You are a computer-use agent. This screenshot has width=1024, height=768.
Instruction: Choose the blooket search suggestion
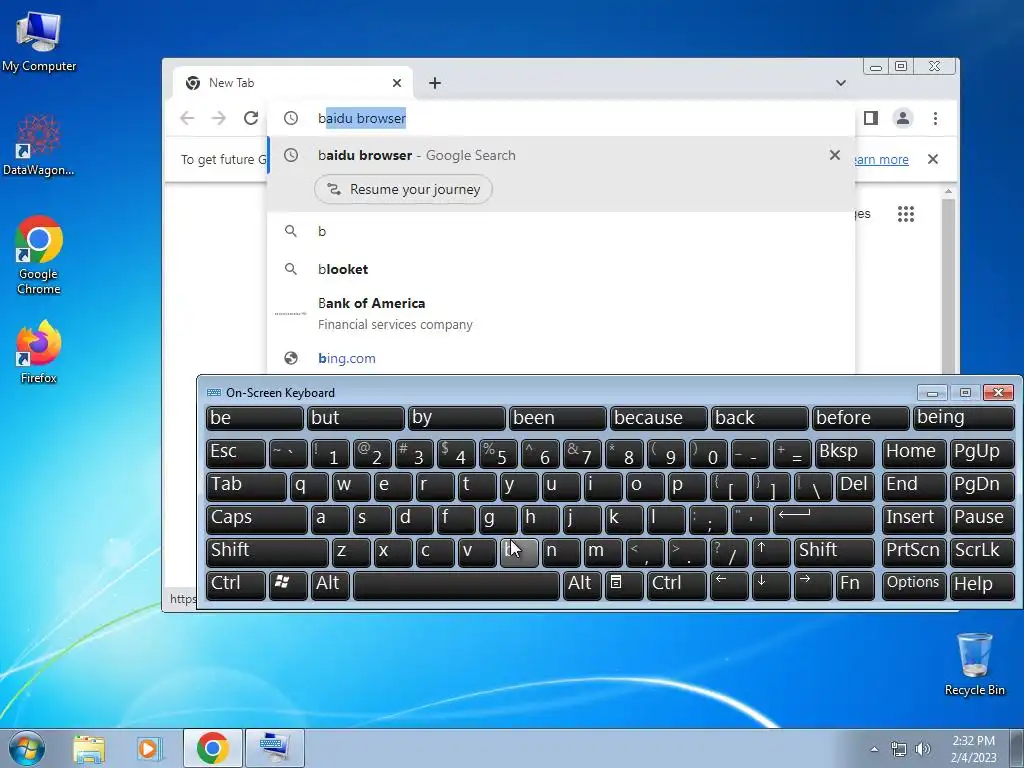(561, 269)
